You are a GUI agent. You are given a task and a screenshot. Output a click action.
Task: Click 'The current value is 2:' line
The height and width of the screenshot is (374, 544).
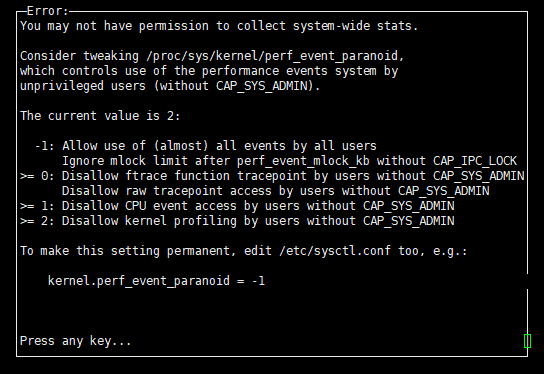pos(100,116)
